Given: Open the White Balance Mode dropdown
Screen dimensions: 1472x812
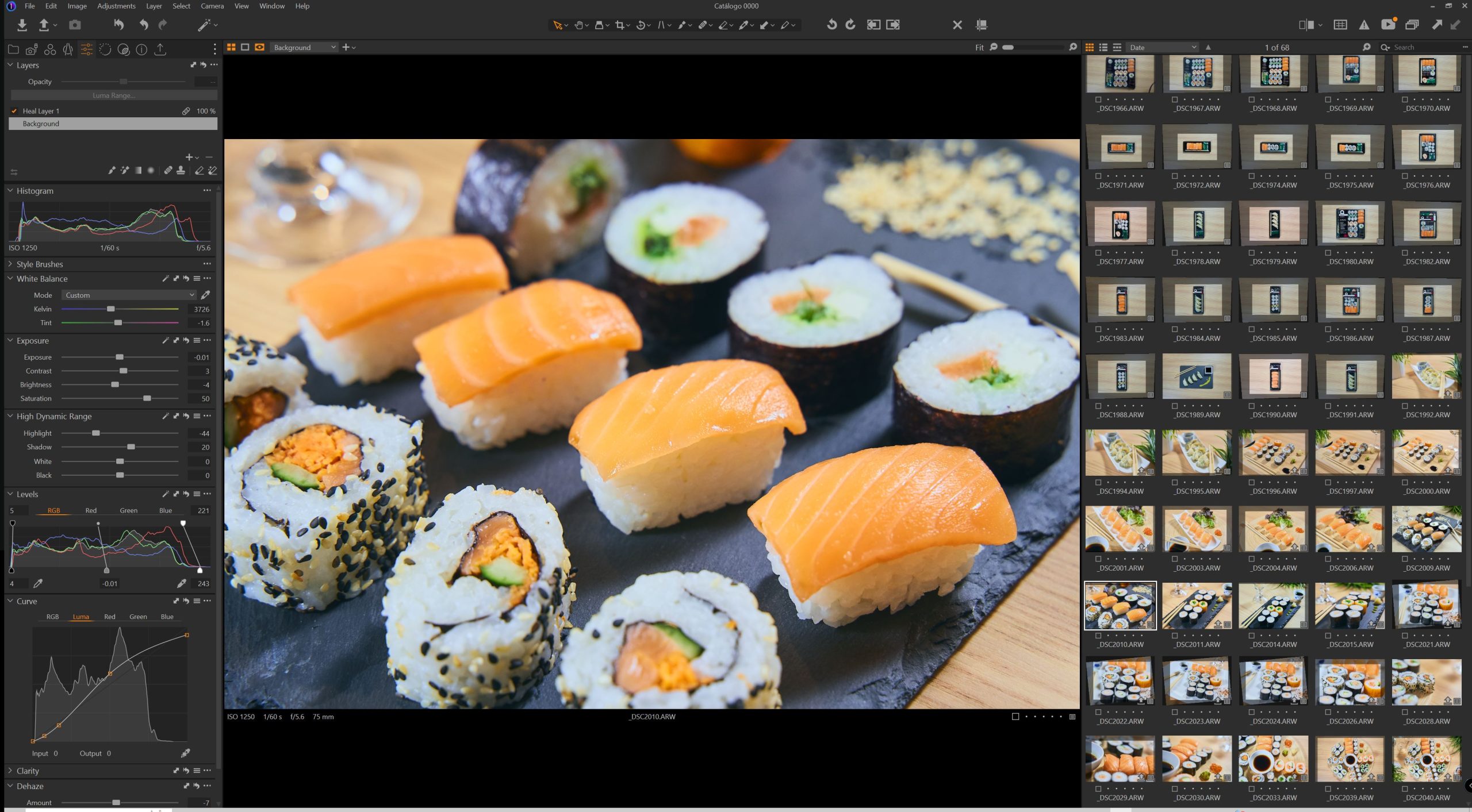Looking at the screenshot, I should [x=129, y=295].
